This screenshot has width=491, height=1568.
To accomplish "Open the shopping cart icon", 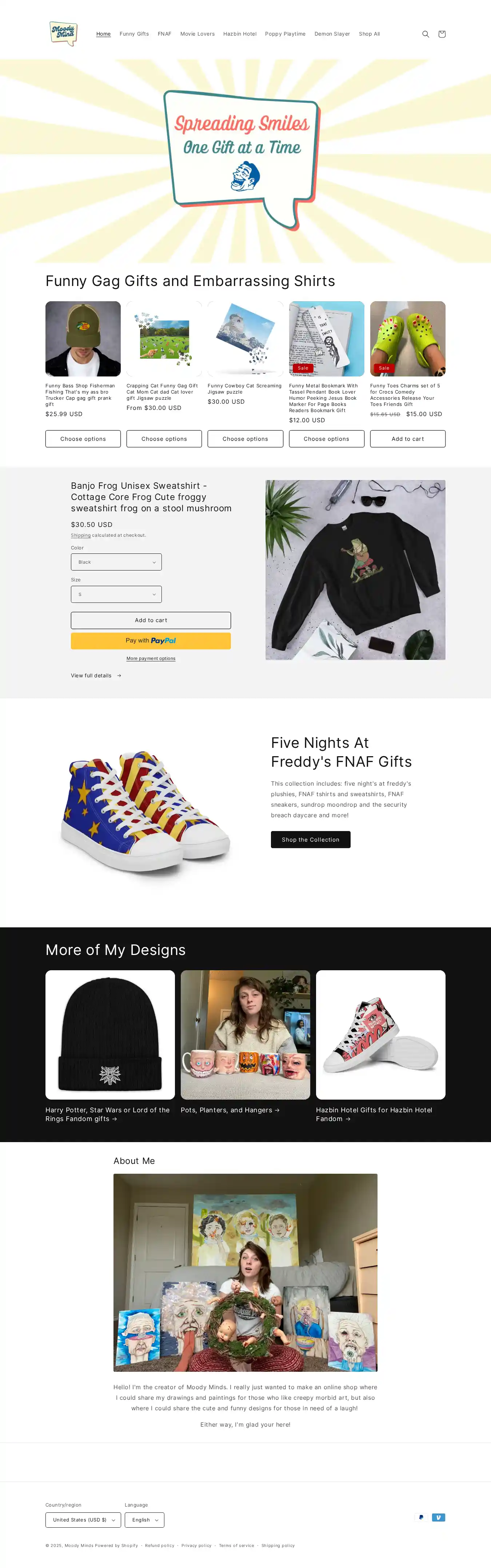I will pos(442,34).
